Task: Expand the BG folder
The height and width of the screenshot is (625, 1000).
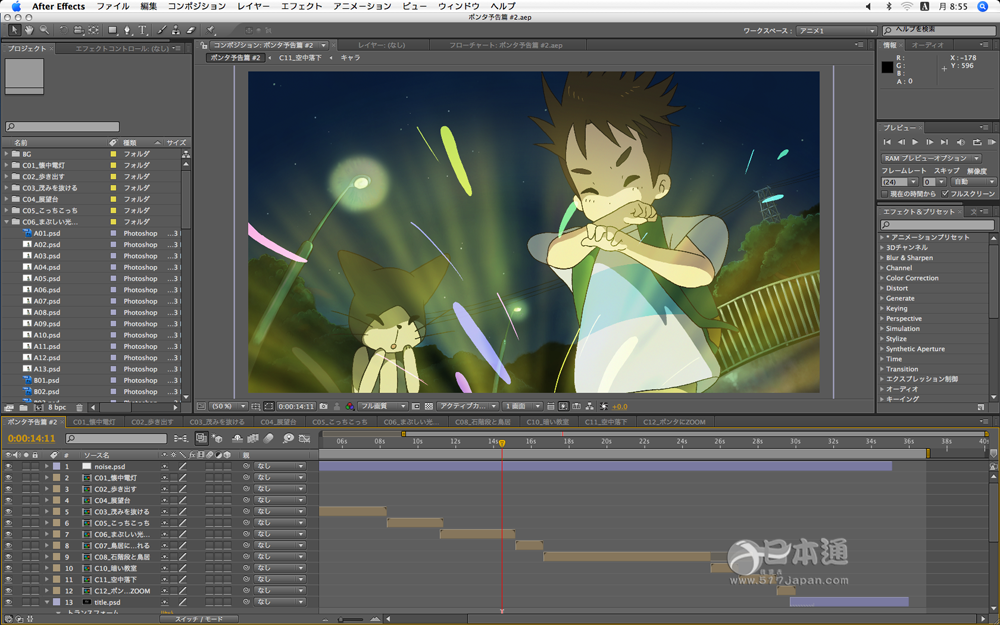Action: (x=7, y=154)
